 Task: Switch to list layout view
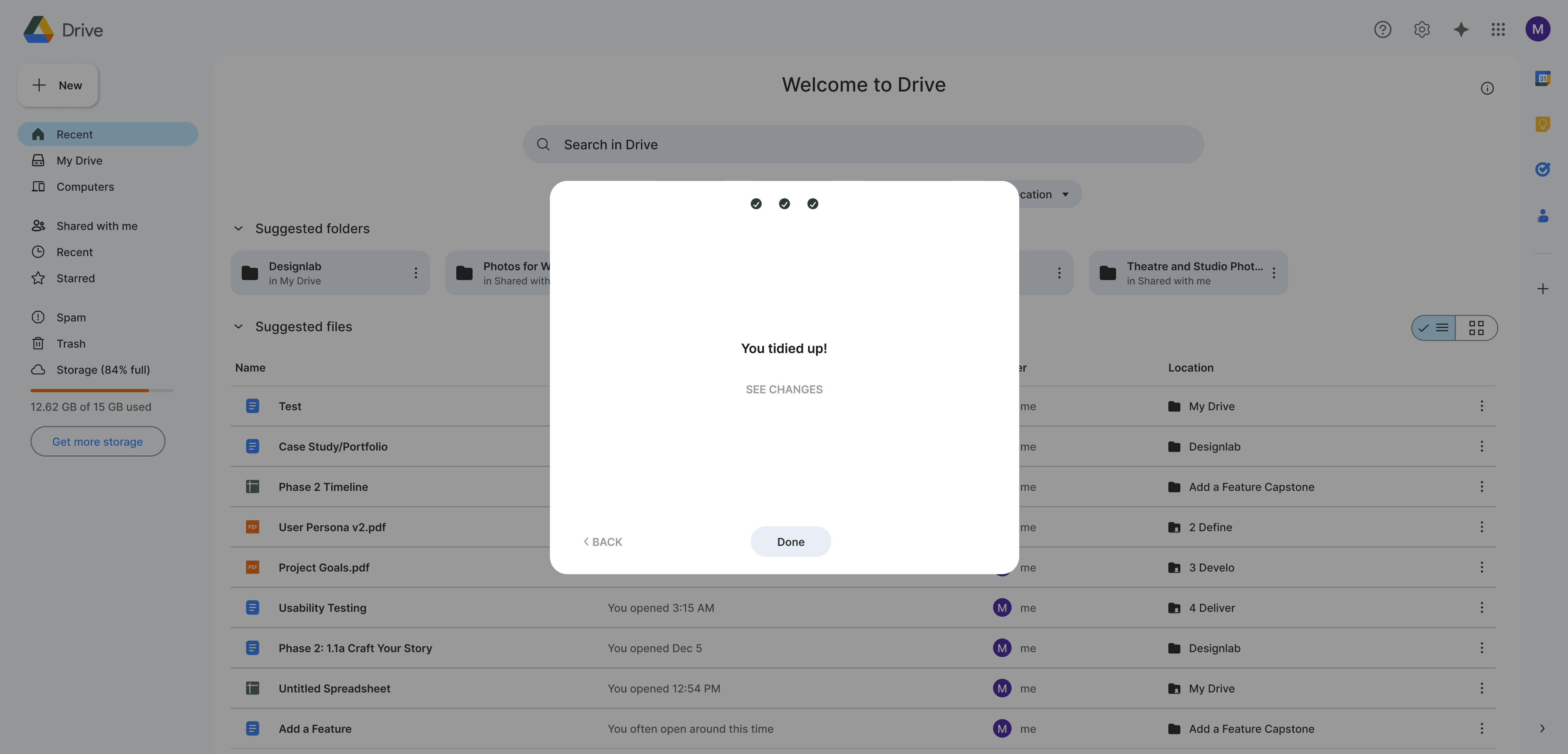click(x=1434, y=328)
